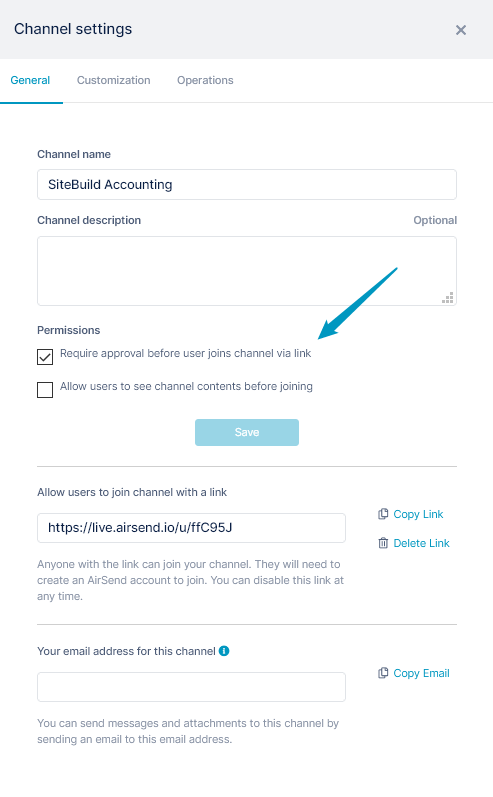Click the Save button
This screenshot has width=493, height=797.
(247, 432)
